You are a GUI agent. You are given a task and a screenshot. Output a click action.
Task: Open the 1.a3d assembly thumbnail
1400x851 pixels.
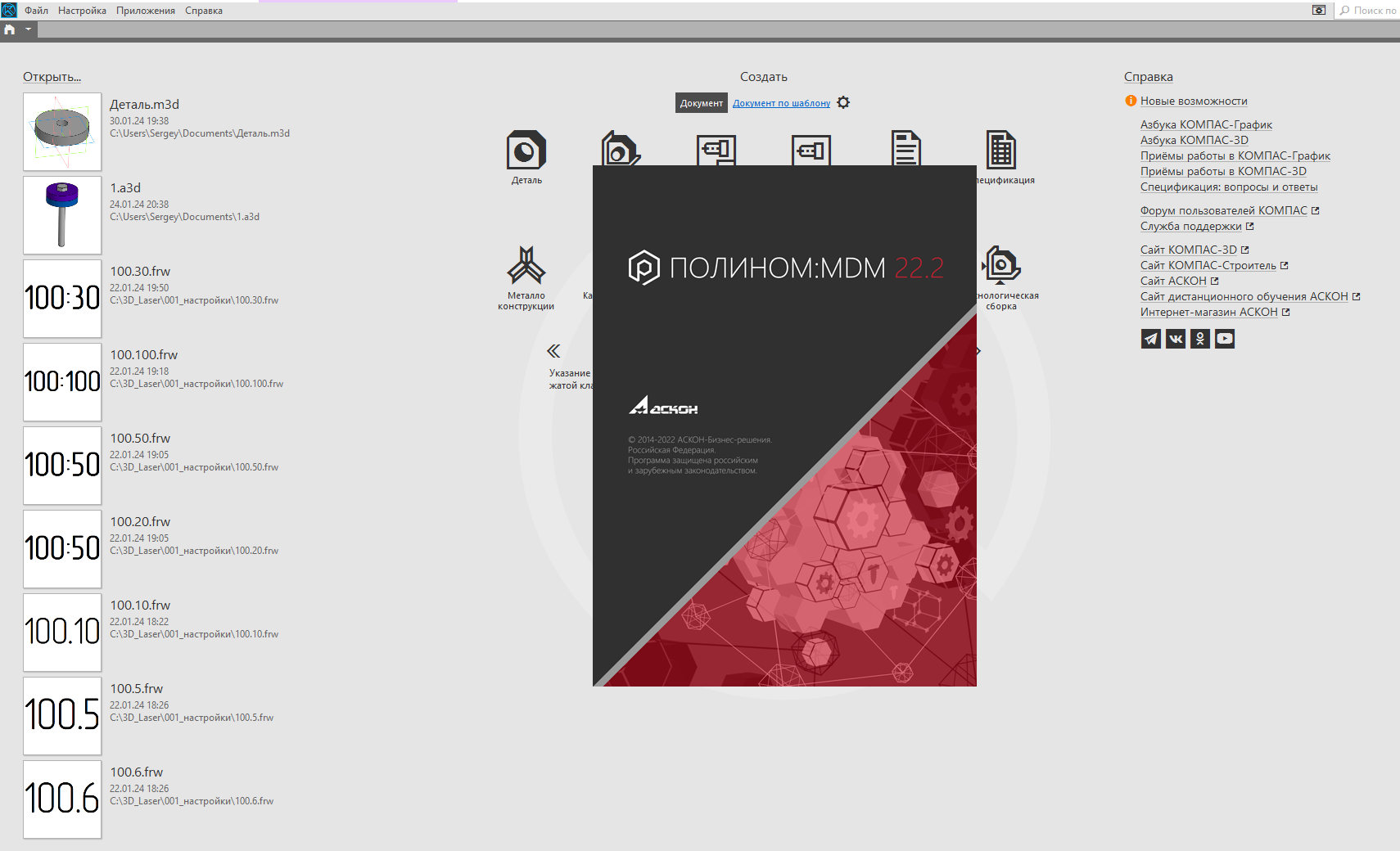pos(62,215)
